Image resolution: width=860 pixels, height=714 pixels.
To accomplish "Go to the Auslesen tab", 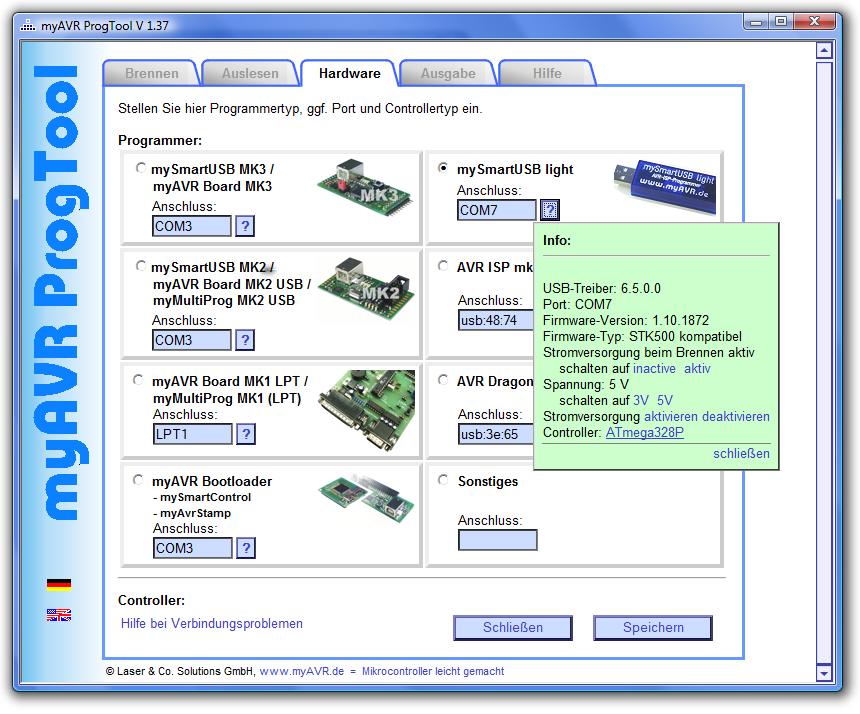I will pyautogui.click(x=250, y=73).
